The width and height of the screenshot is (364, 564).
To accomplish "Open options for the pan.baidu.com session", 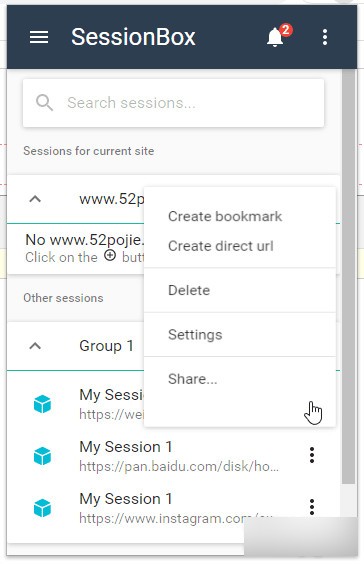I will pos(312,455).
